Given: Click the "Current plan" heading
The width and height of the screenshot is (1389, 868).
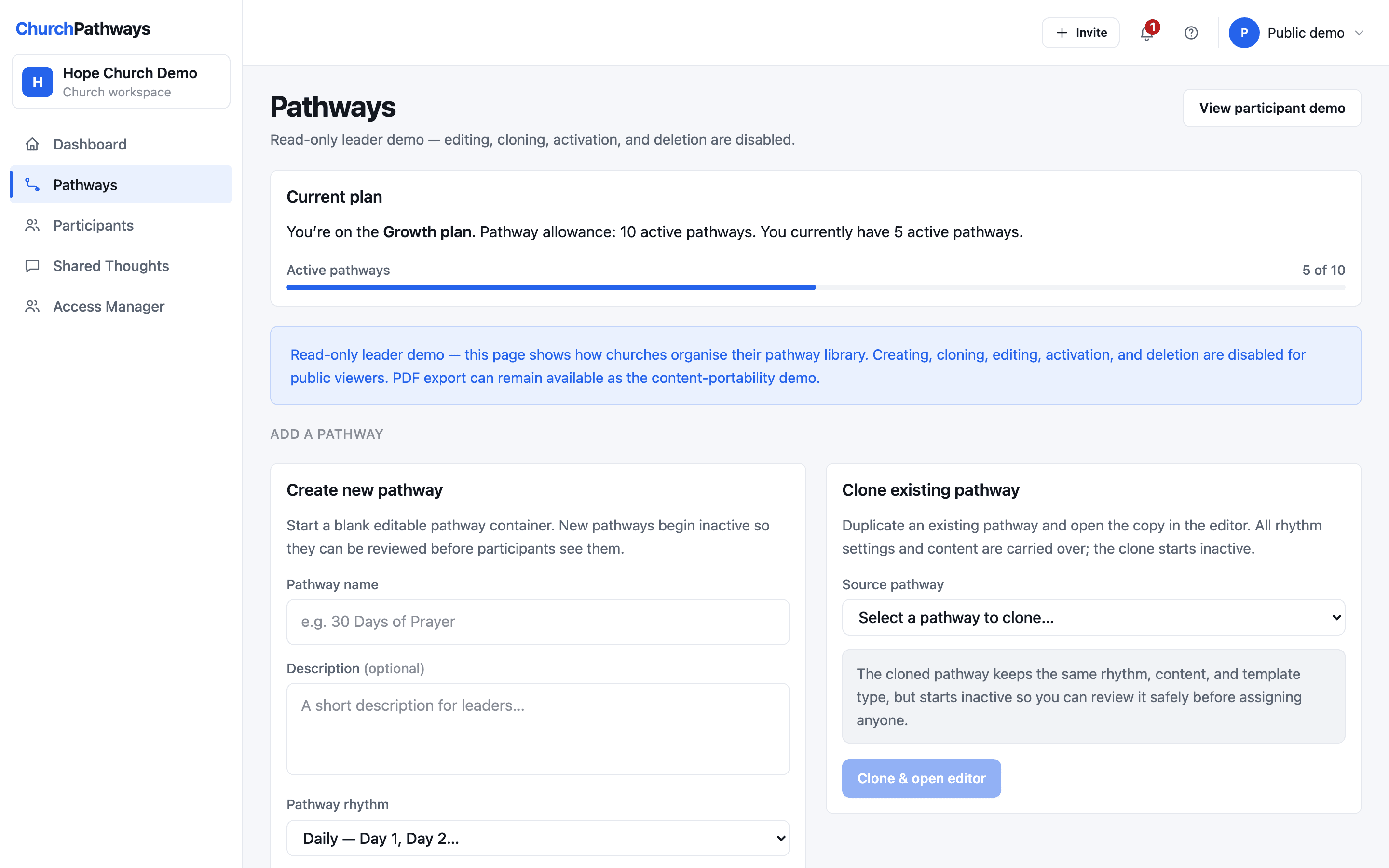Looking at the screenshot, I should point(334,197).
